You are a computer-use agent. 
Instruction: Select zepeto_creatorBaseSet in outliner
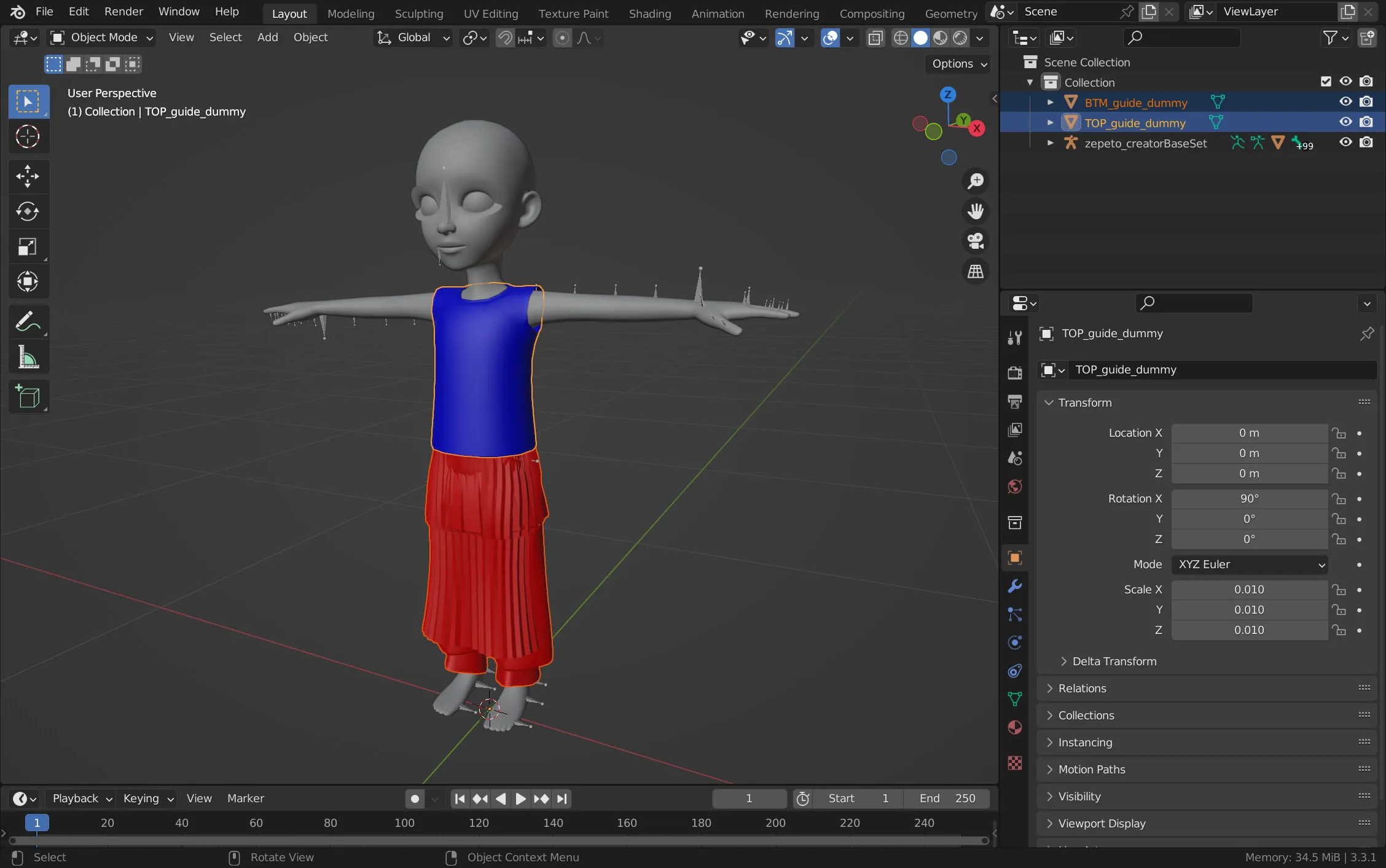point(1145,143)
